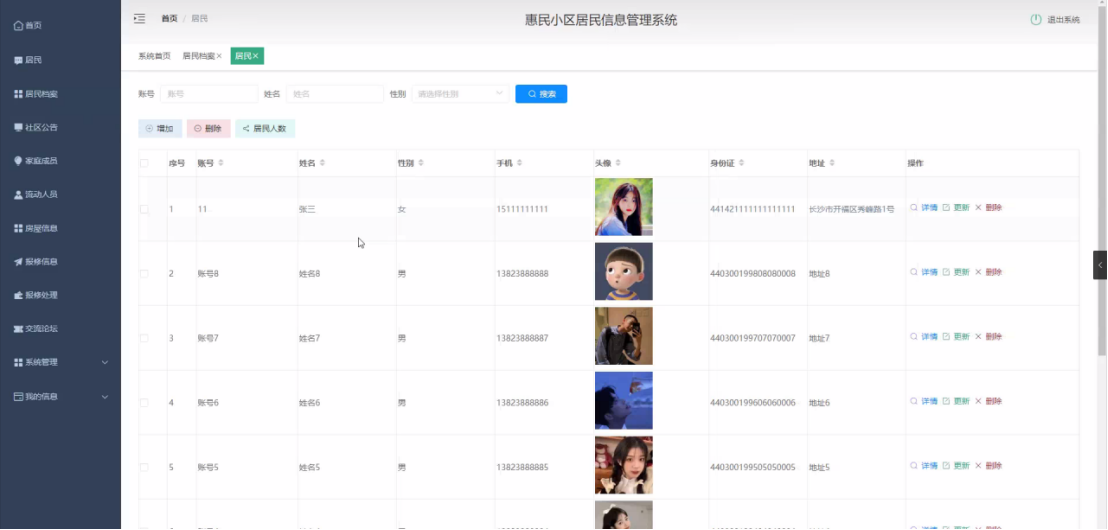Close the 居民档案 tab with its X
This screenshot has width=1108, height=530.
219,56
